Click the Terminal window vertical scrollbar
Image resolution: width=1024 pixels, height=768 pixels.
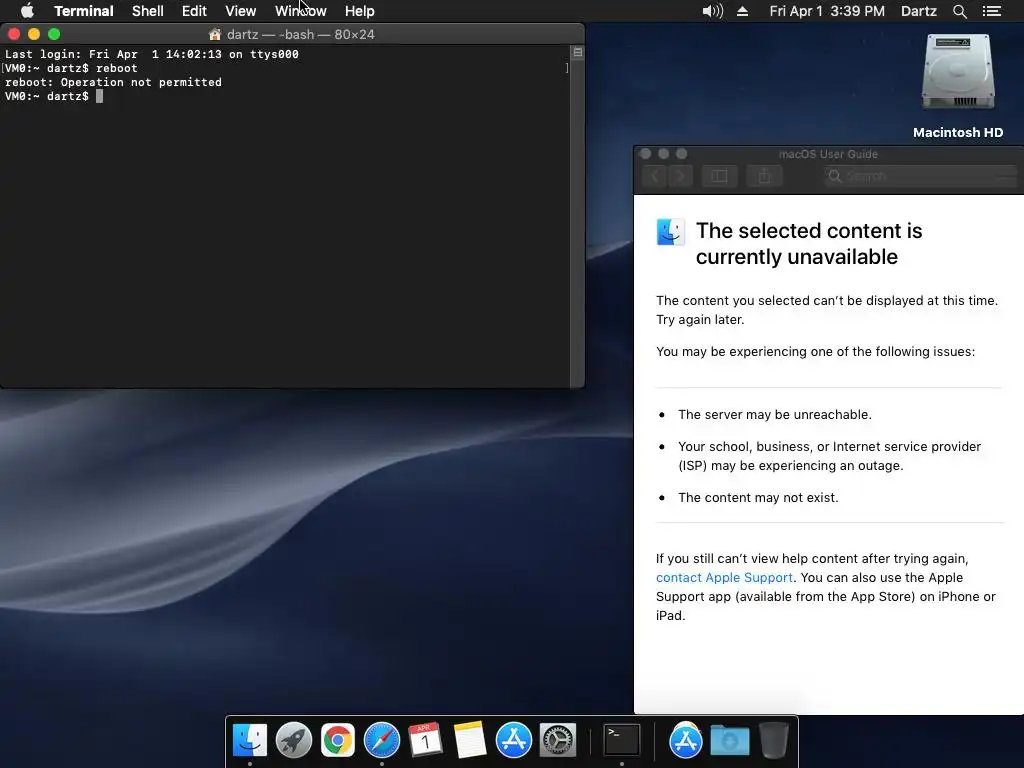click(577, 216)
